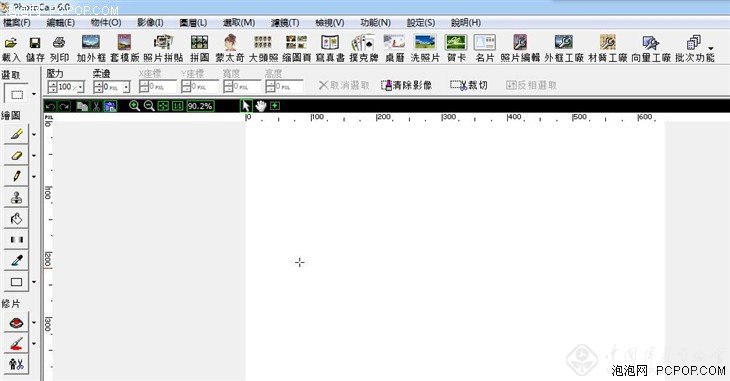Pick the paint bucket fill tool
Screen dimensions: 730x381
pos(16,218)
